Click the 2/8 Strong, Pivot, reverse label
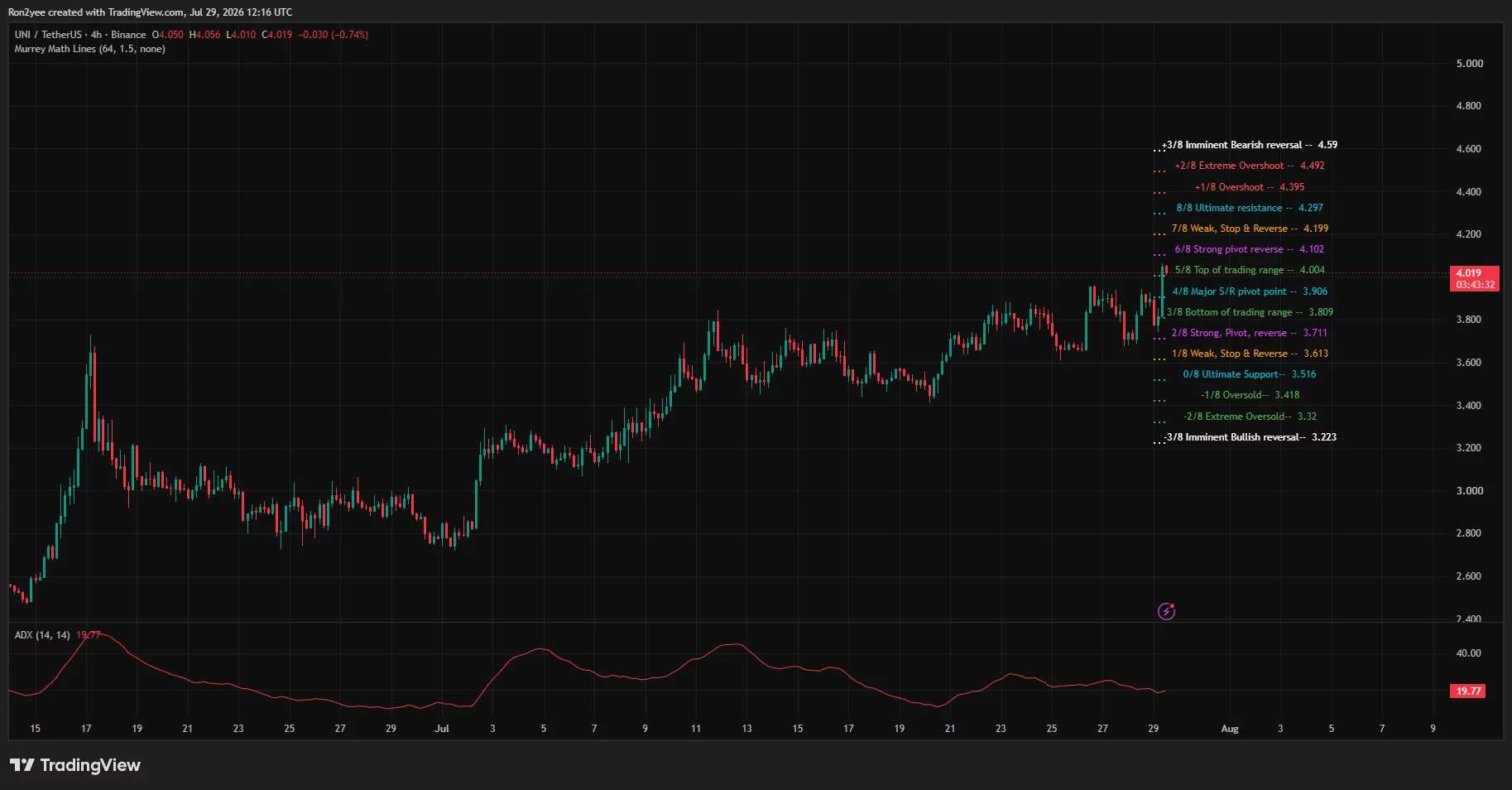The width and height of the screenshot is (1512, 790). 1250,333
